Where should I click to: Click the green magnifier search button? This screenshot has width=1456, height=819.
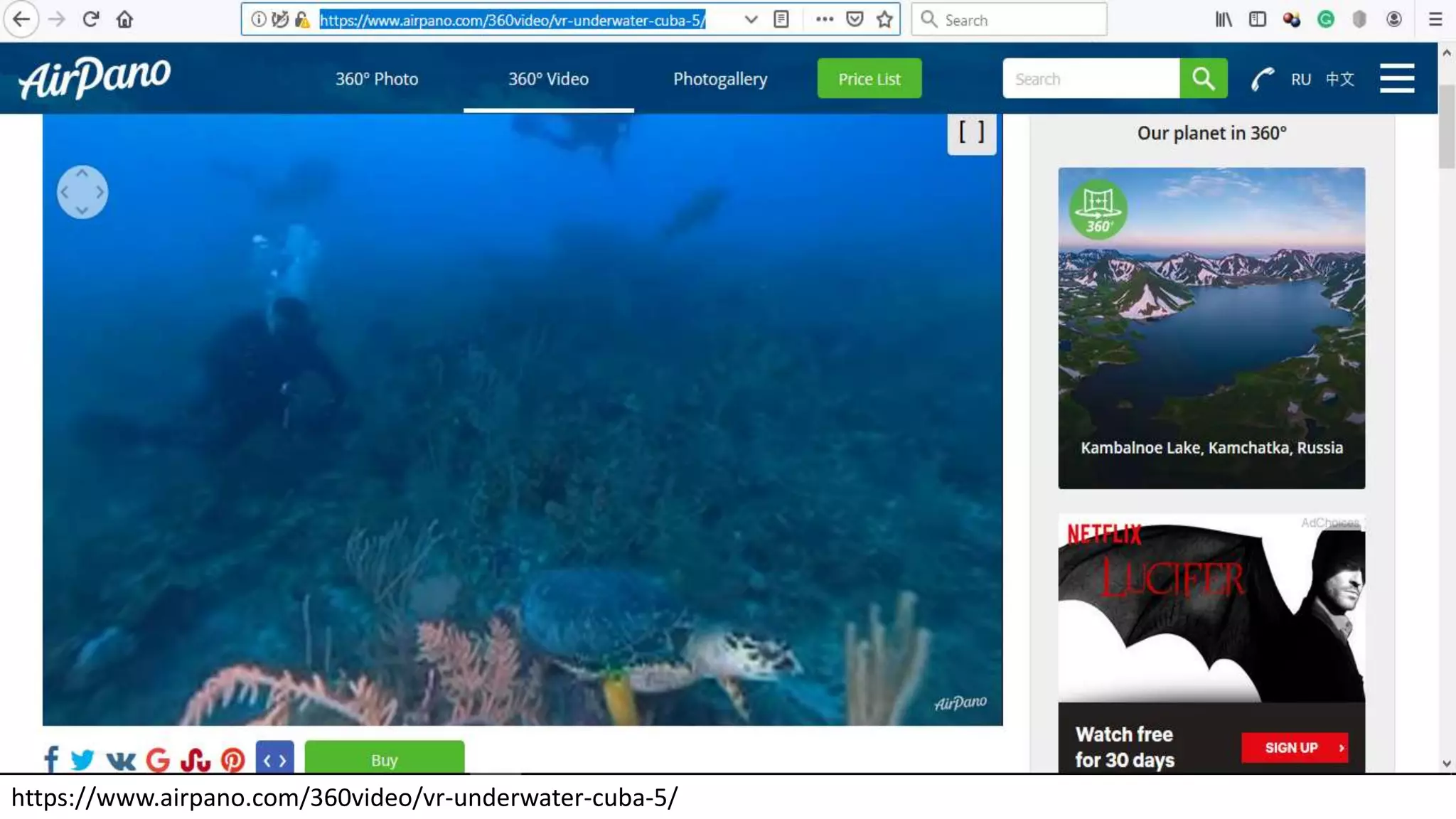(1203, 78)
